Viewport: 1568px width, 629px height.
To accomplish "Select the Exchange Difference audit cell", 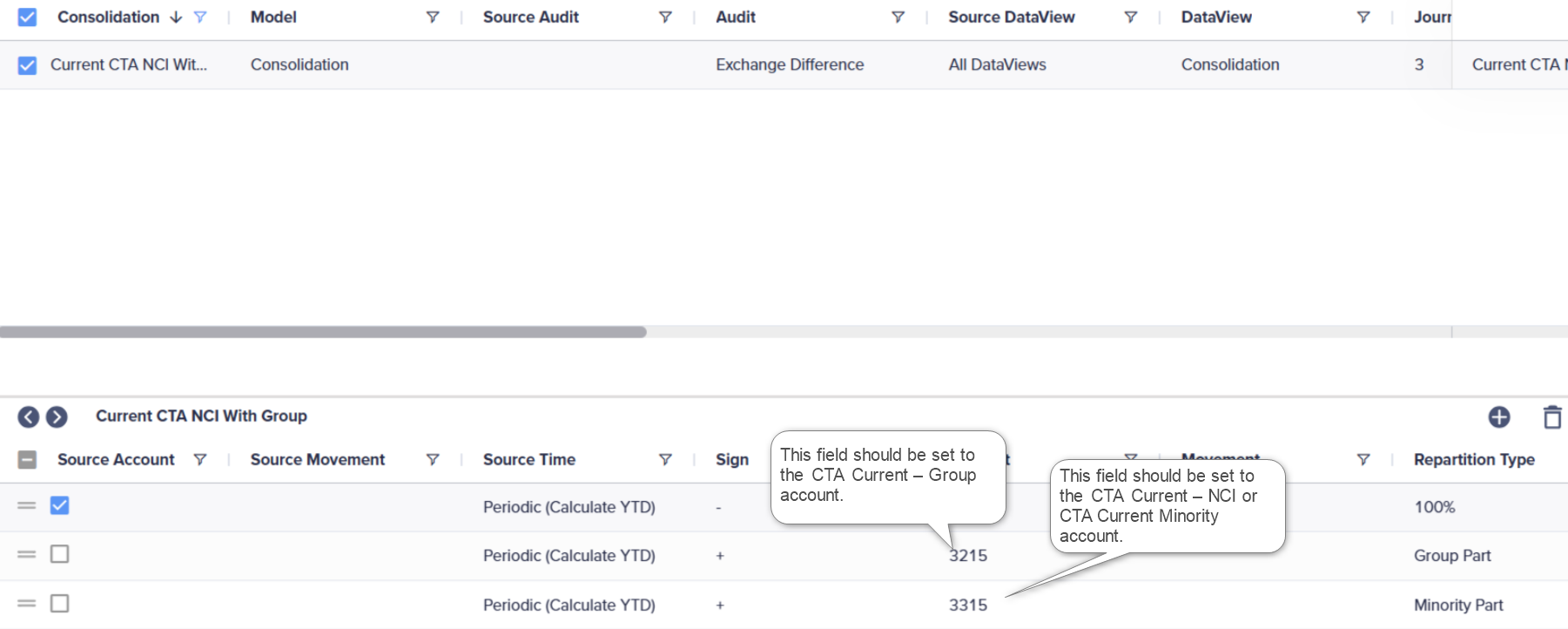I will coord(790,65).
